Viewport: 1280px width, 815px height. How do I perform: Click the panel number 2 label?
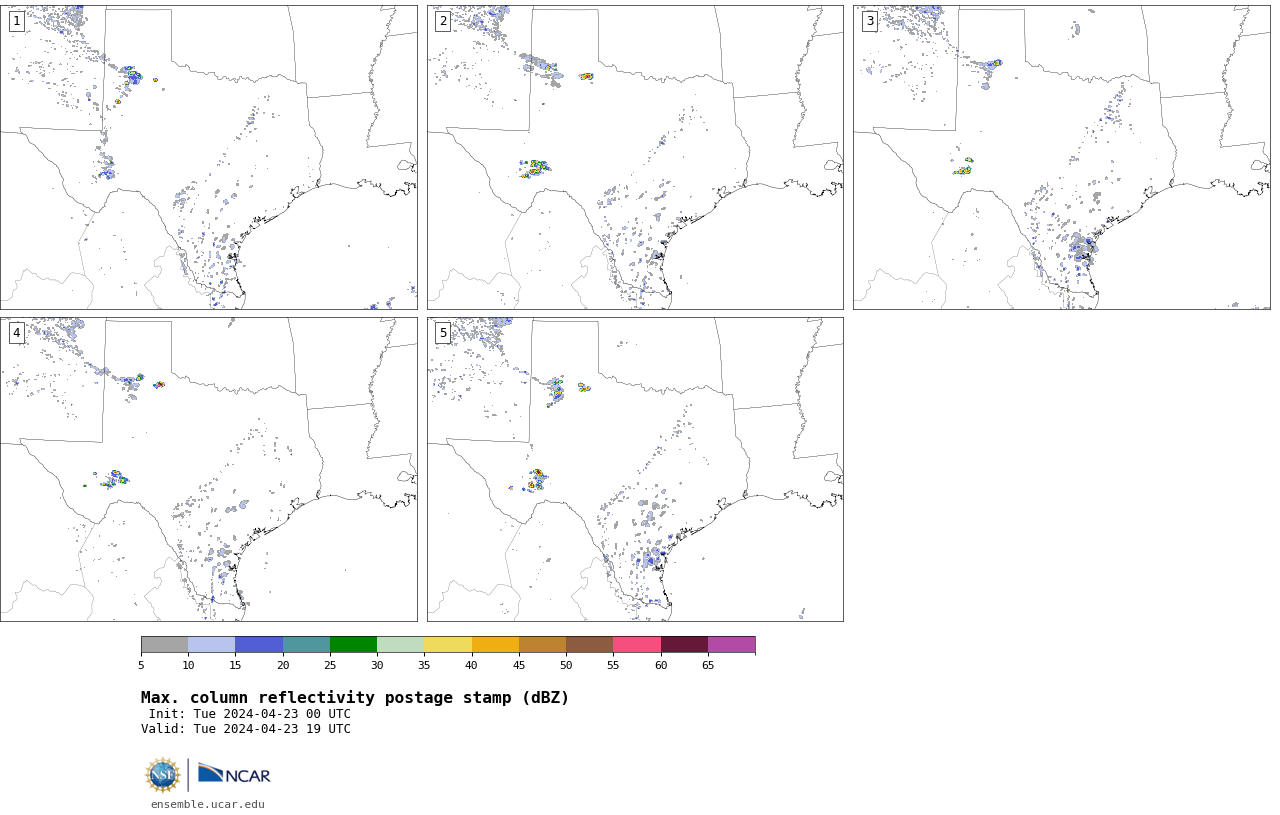tap(443, 21)
